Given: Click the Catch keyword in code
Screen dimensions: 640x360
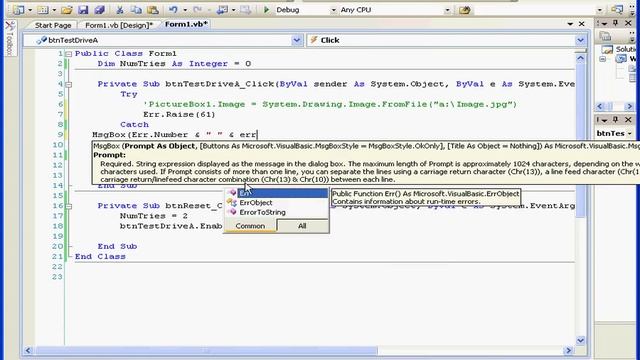Looking at the screenshot, I should click(134, 124).
